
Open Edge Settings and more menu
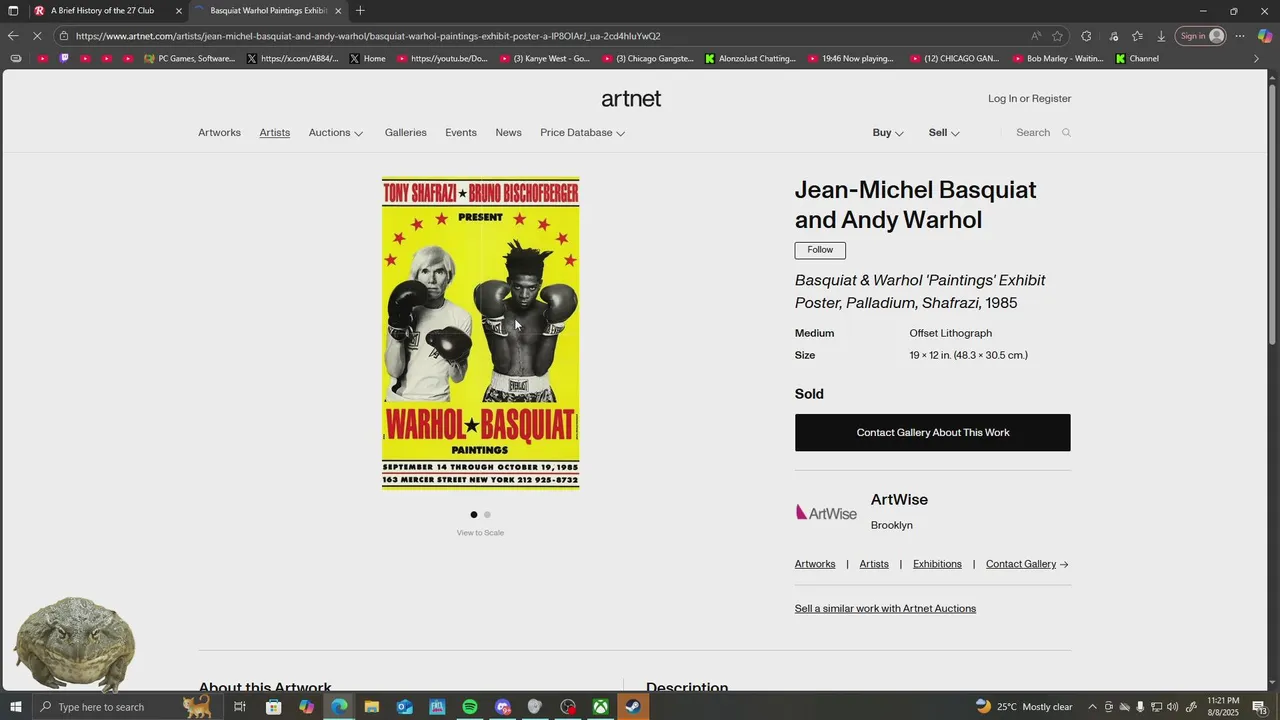1239,36
